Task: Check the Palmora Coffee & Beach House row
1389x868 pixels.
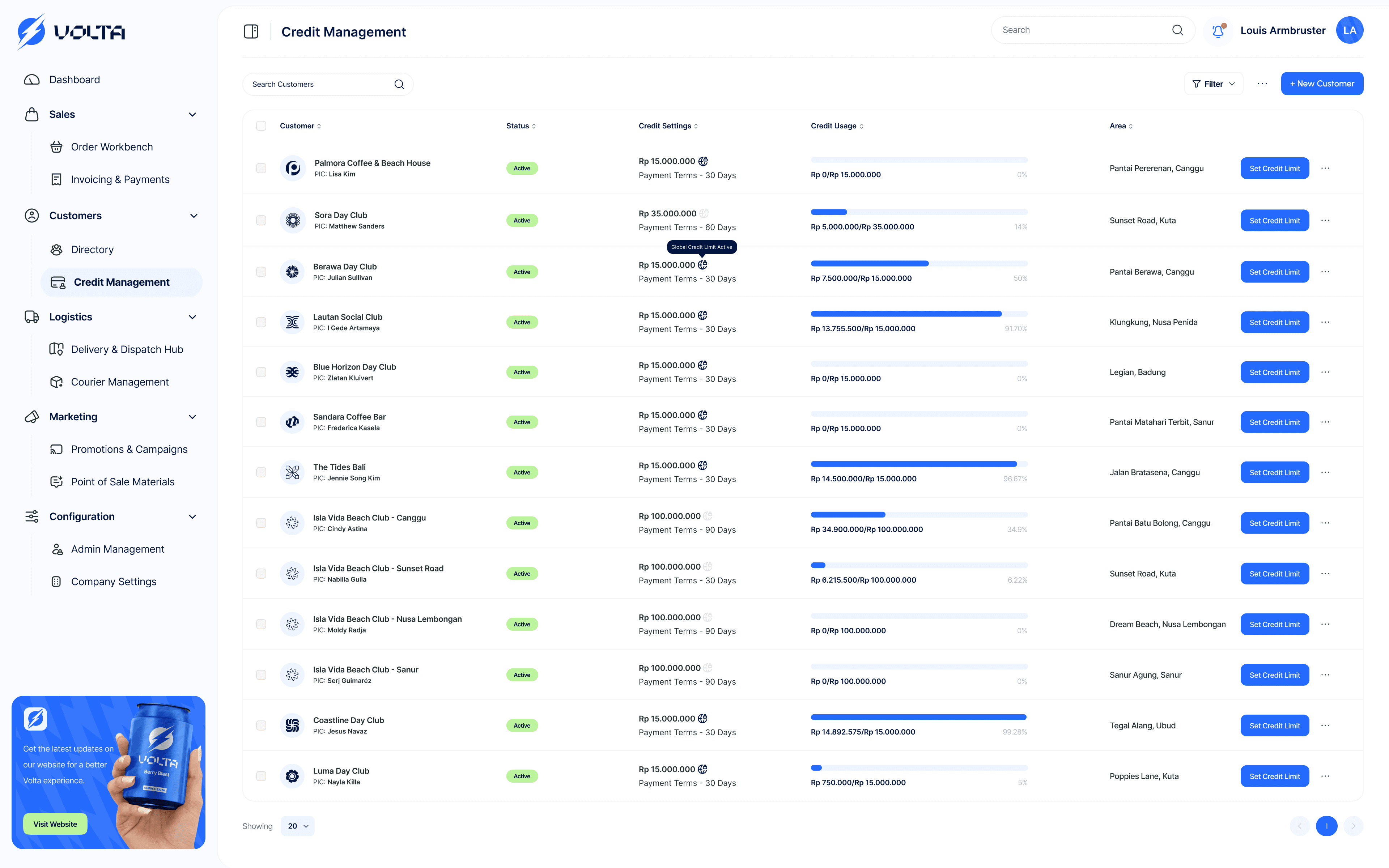Action: coord(261,168)
